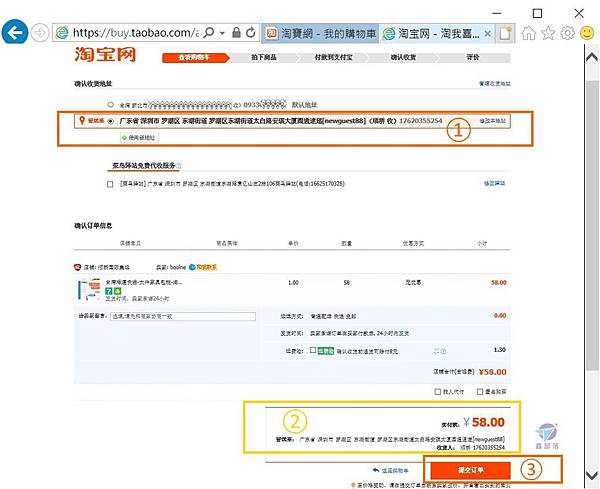Open the product thumbnail image
Image resolution: width=600 pixels, height=489 pixels.
(89, 290)
